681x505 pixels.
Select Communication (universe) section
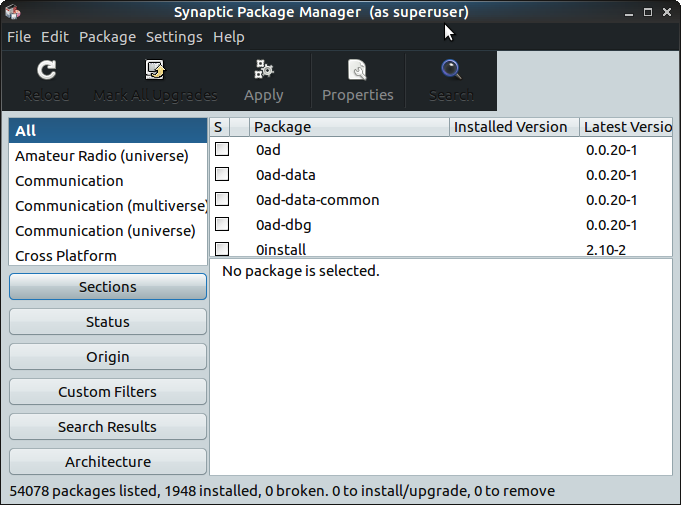(108, 231)
